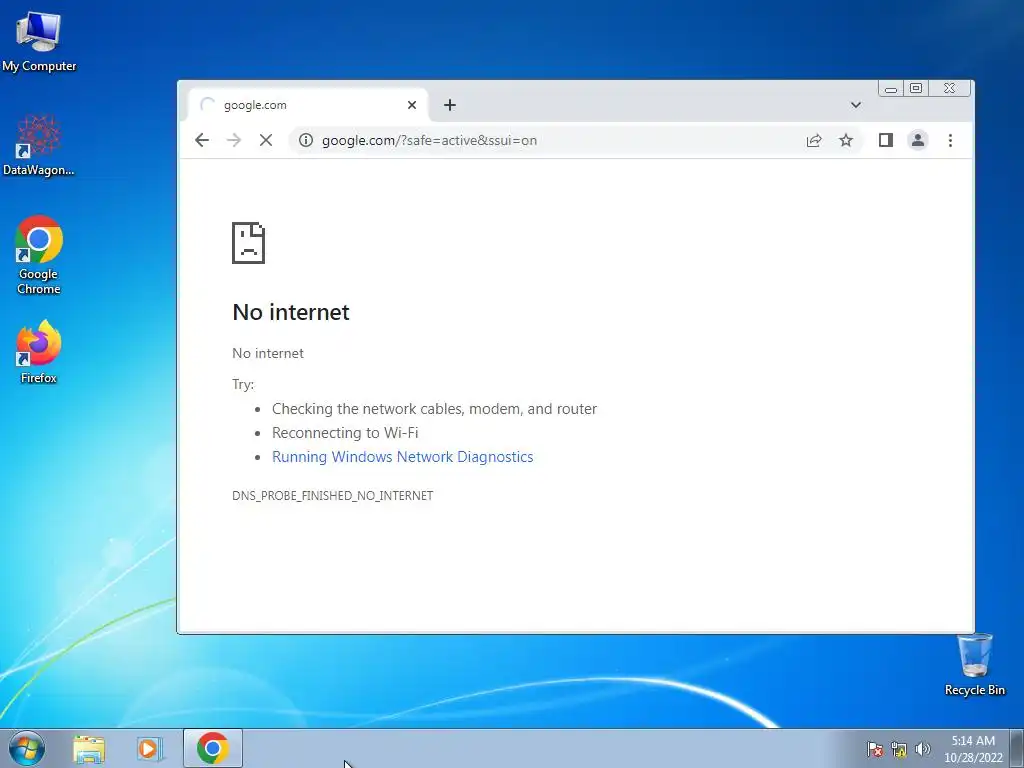
Task: Open Chrome's three-dot menu
Action: pyautogui.click(x=950, y=140)
